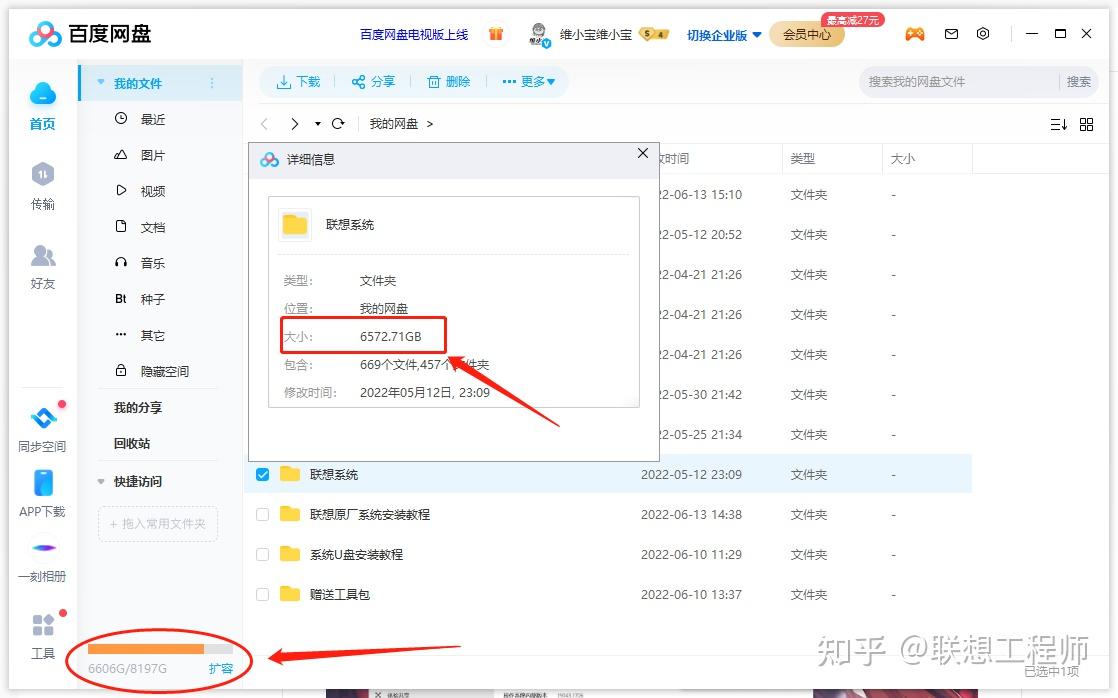Open 回收站 recycle bin
The image size is (1118, 698).
pyautogui.click(x=132, y=443)
